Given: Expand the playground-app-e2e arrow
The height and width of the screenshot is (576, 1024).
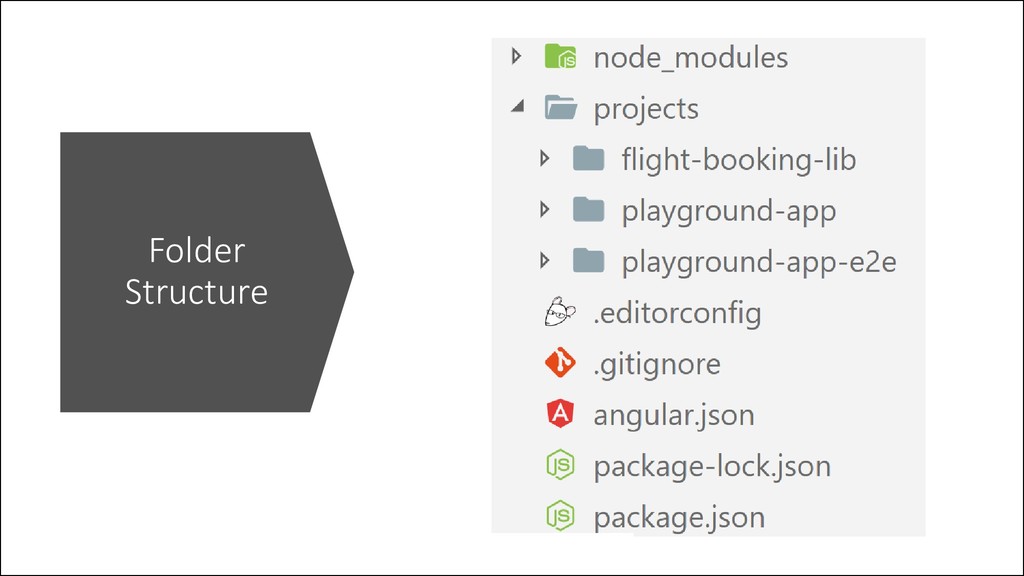Looking at the screenshot, I should pos(545,261).
